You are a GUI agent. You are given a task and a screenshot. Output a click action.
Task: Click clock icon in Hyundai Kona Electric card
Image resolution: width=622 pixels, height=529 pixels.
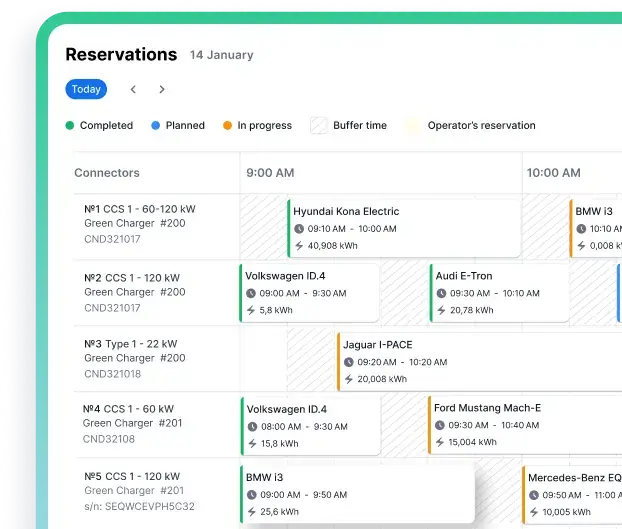coord(299,229)
